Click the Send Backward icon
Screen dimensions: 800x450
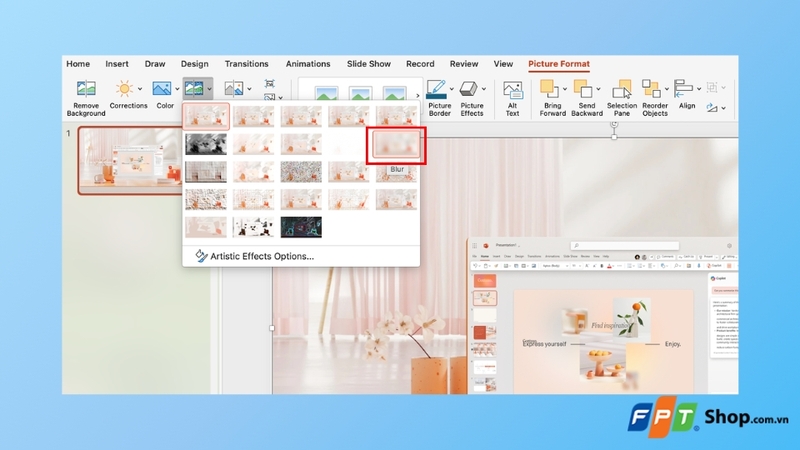coord(583,89)
